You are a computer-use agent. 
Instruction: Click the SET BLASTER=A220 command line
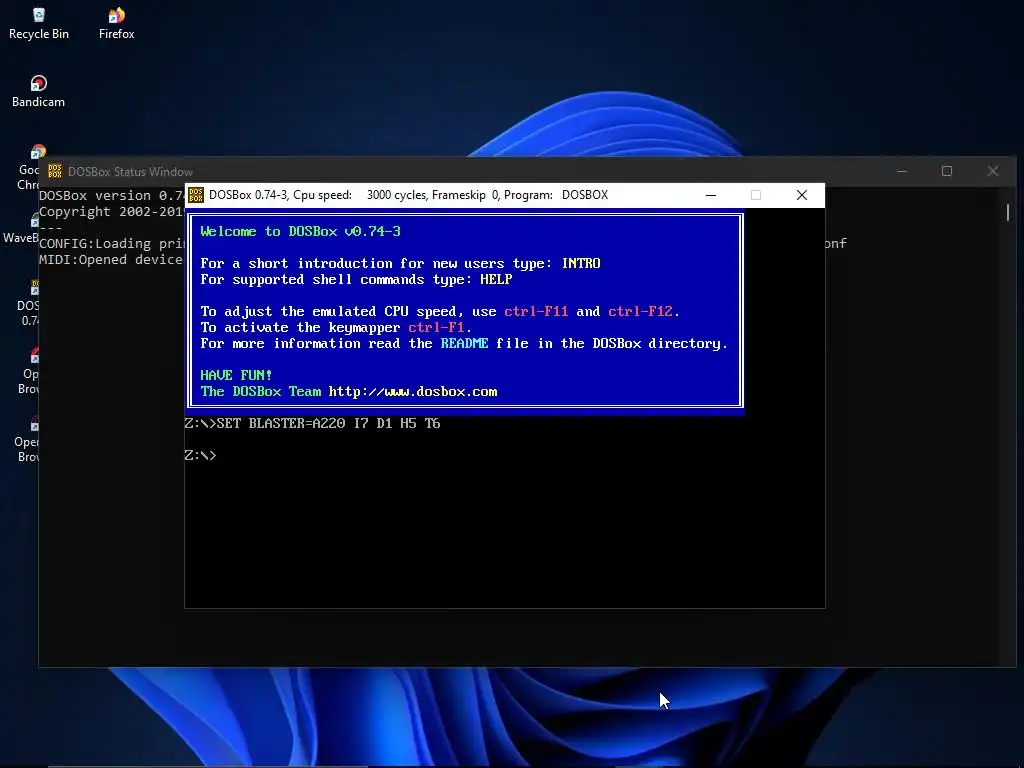313,423
